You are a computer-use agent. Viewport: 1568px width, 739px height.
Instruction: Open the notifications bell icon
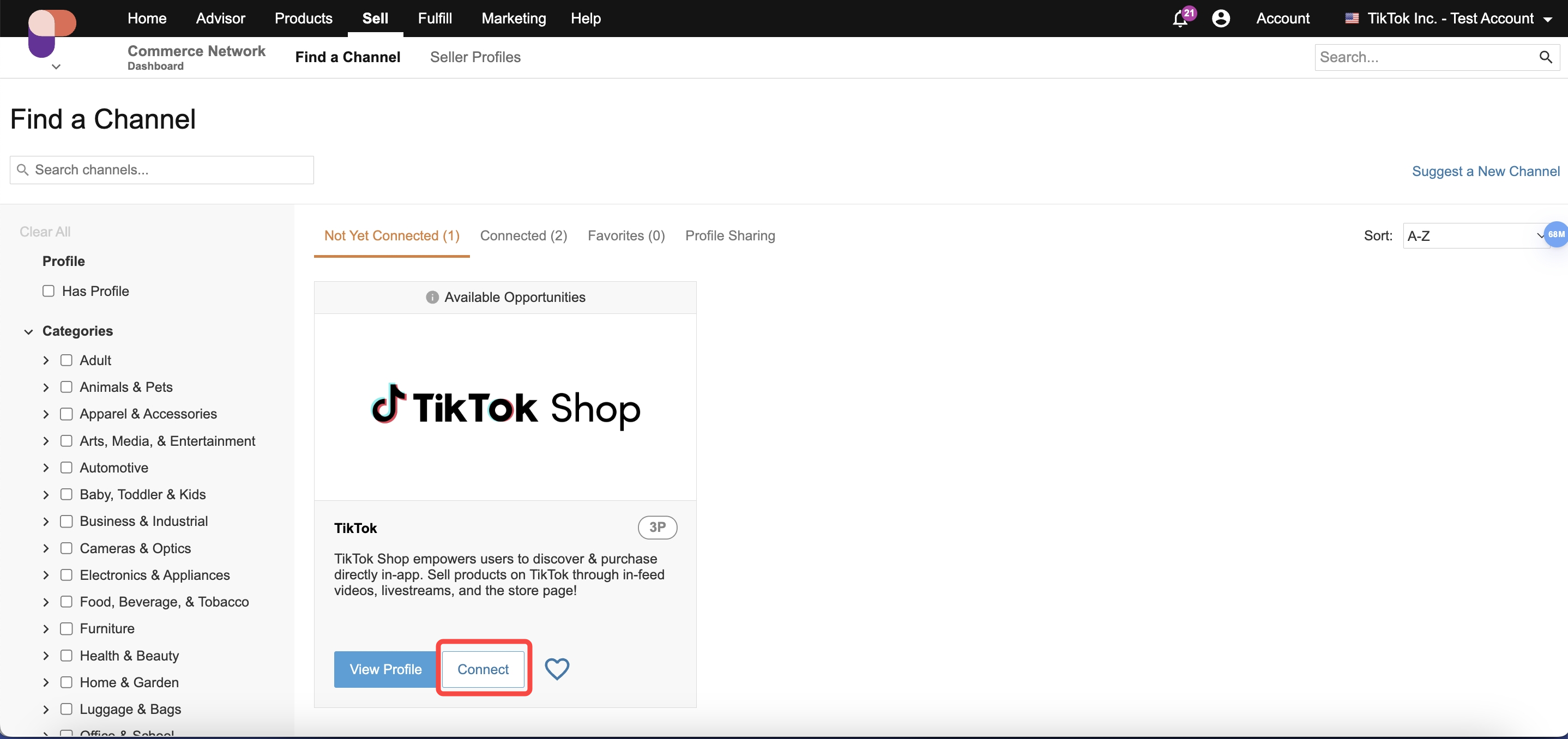coord(1180,19)
